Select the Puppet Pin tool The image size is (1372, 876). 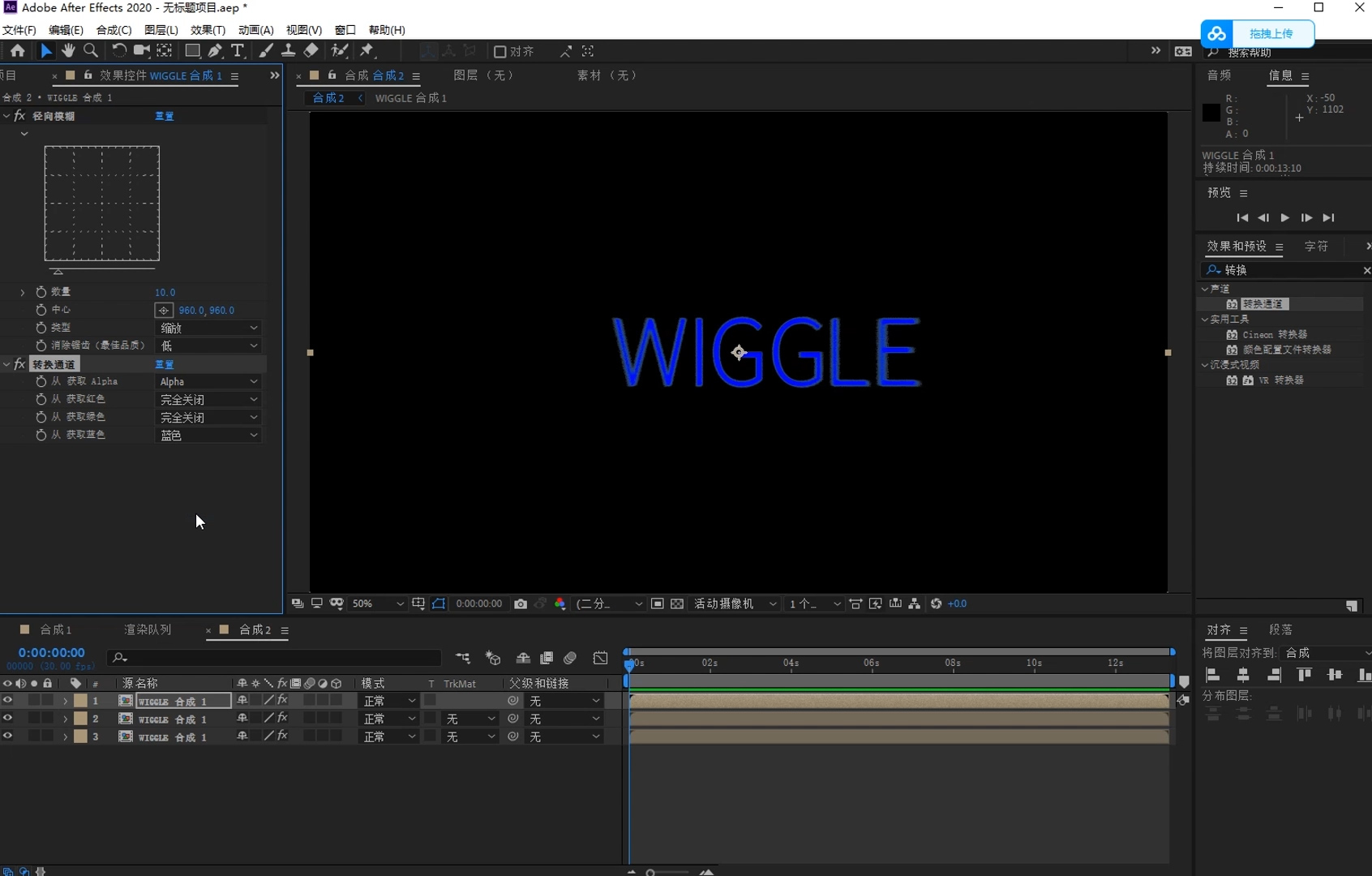click(367, 51)
